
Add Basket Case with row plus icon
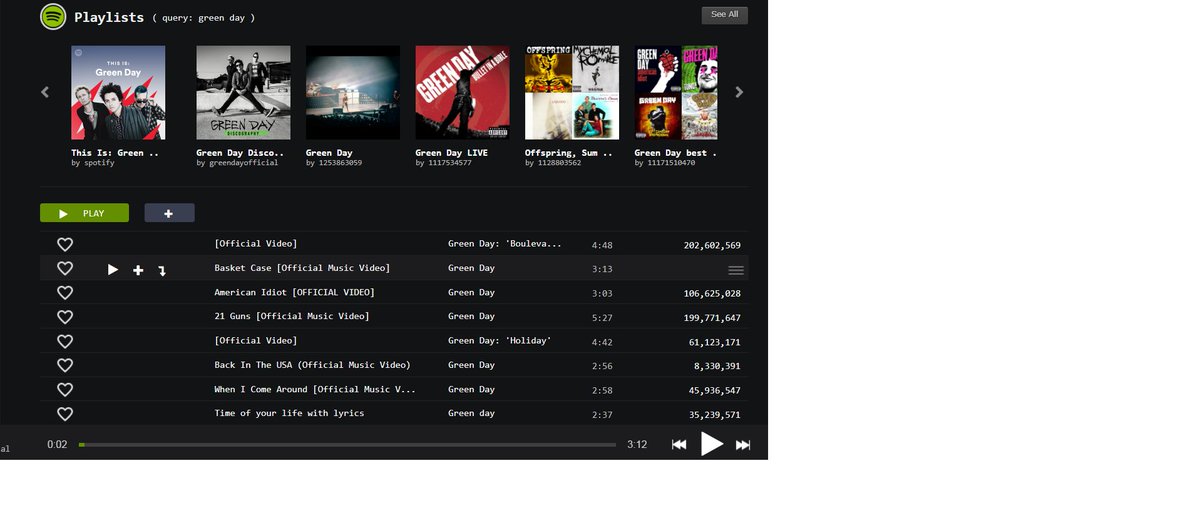point(138,270)
